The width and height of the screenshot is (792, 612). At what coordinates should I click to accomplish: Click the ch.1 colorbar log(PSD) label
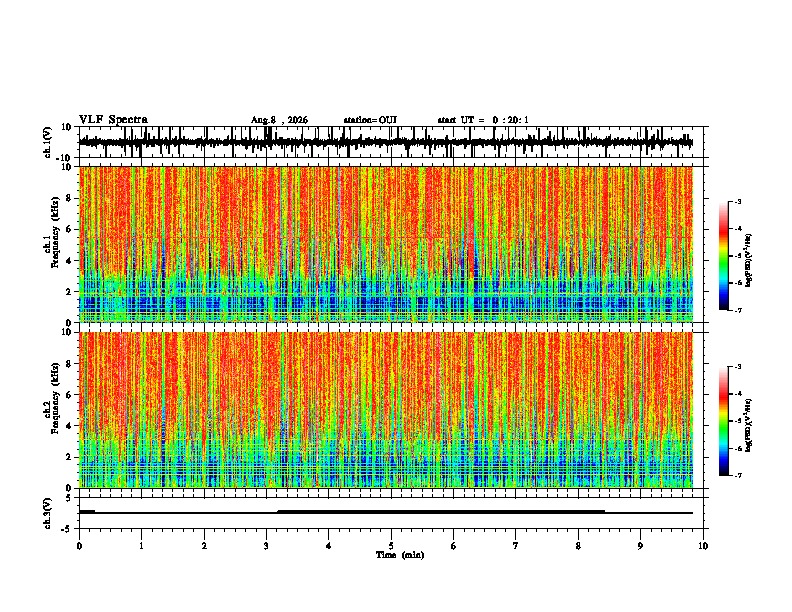pyautogui.click(x=749, y=260)
